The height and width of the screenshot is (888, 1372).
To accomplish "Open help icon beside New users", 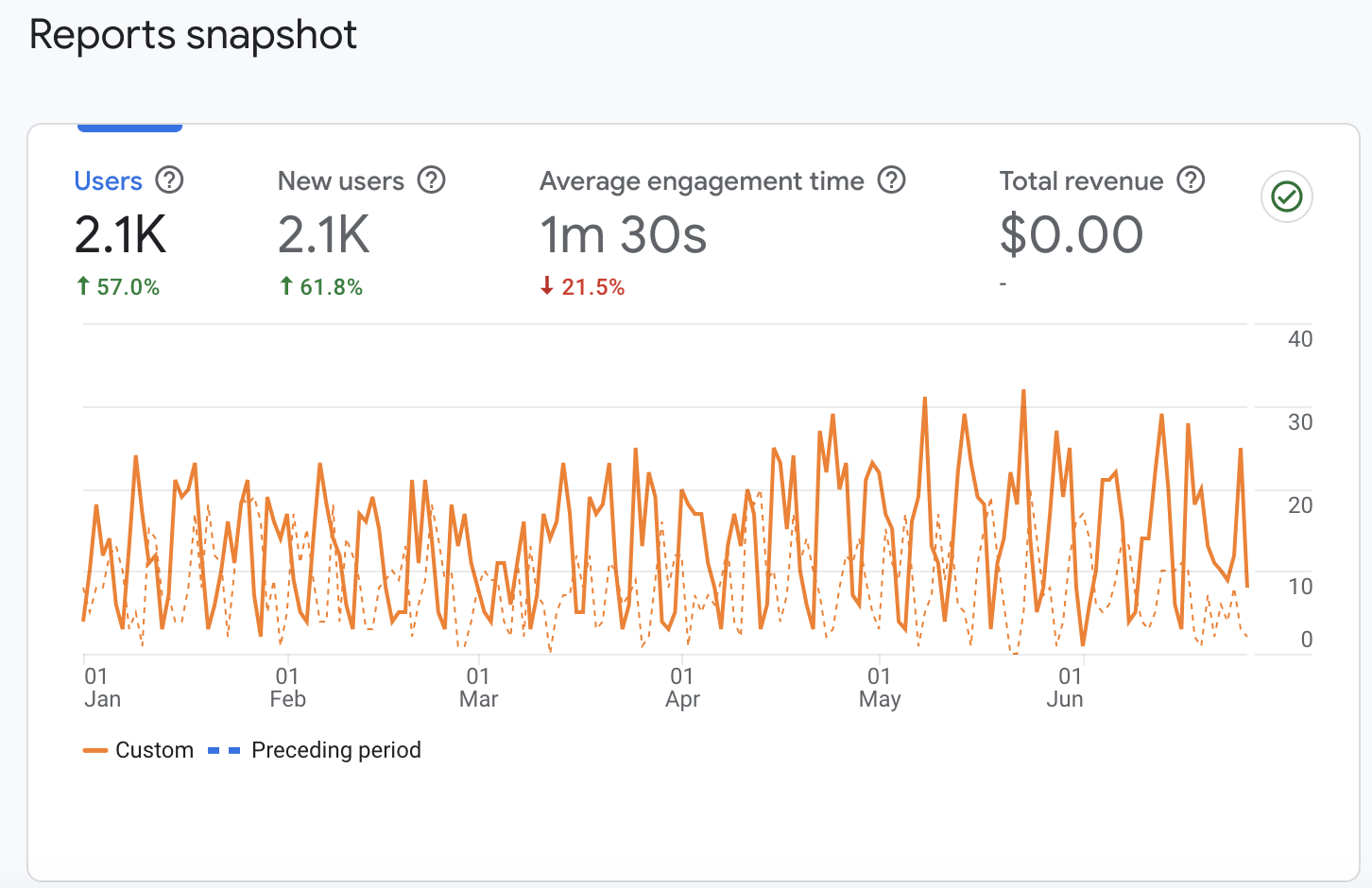I will click(432, 179).
